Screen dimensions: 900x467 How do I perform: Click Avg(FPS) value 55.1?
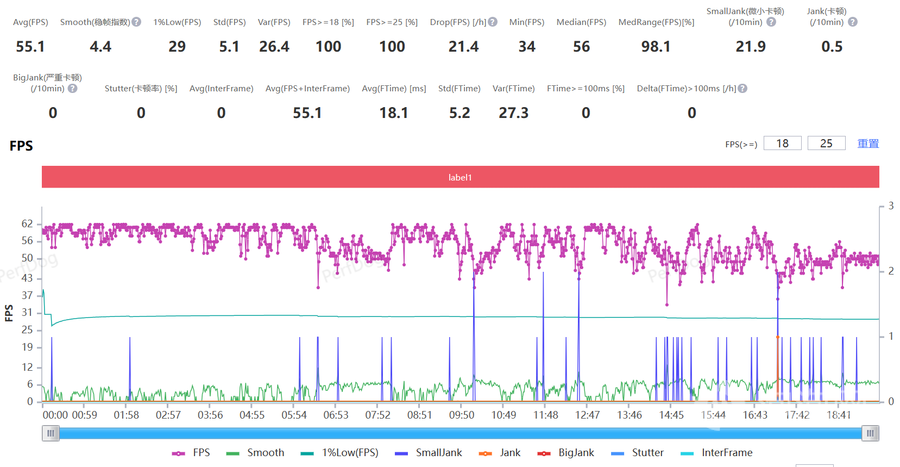click(30, 46)
